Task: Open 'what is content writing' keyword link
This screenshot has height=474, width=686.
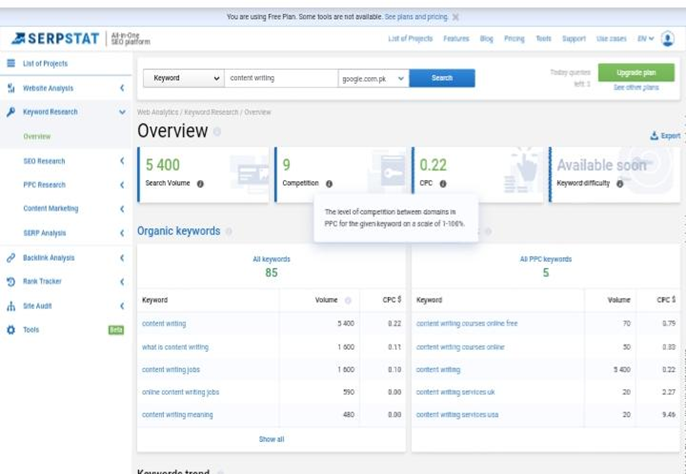Action: [x=175, y=347]
